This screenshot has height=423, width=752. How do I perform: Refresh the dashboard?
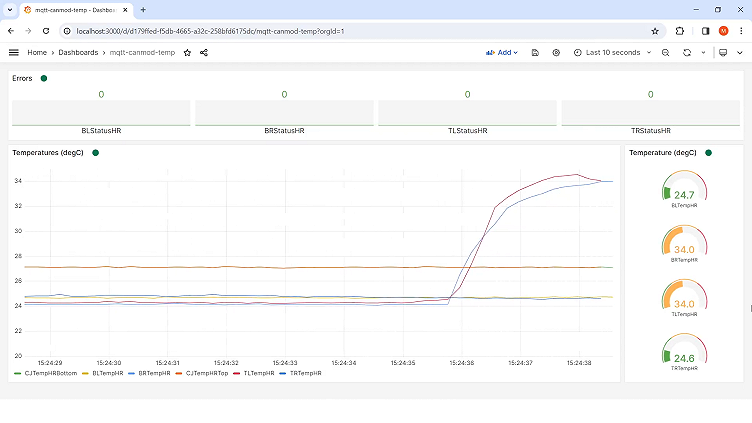687,53
